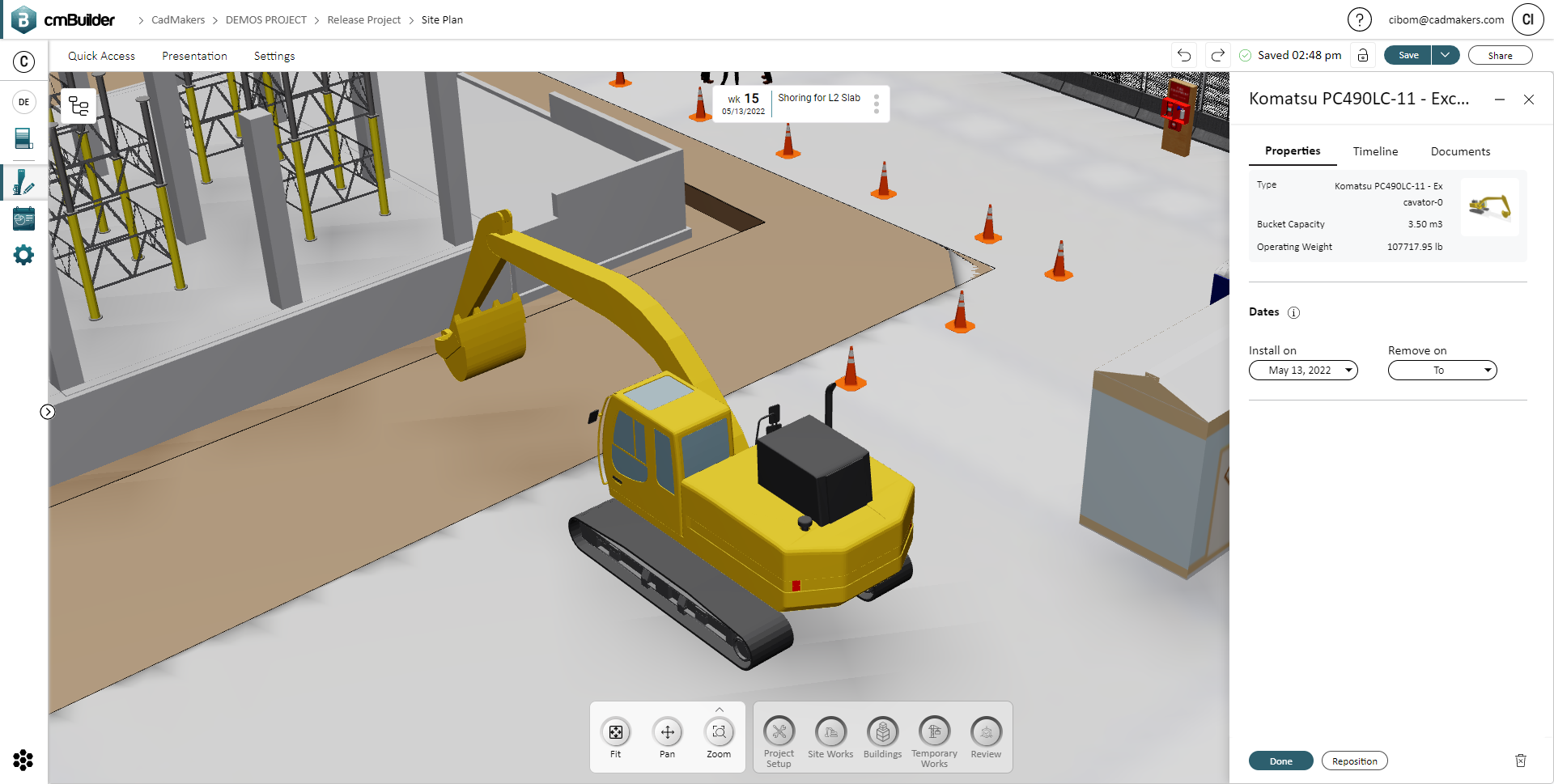This screenshot has width=1554, height=784.
Task: Toggle the lock icon next to Saved status
Action: (1363, 55)
